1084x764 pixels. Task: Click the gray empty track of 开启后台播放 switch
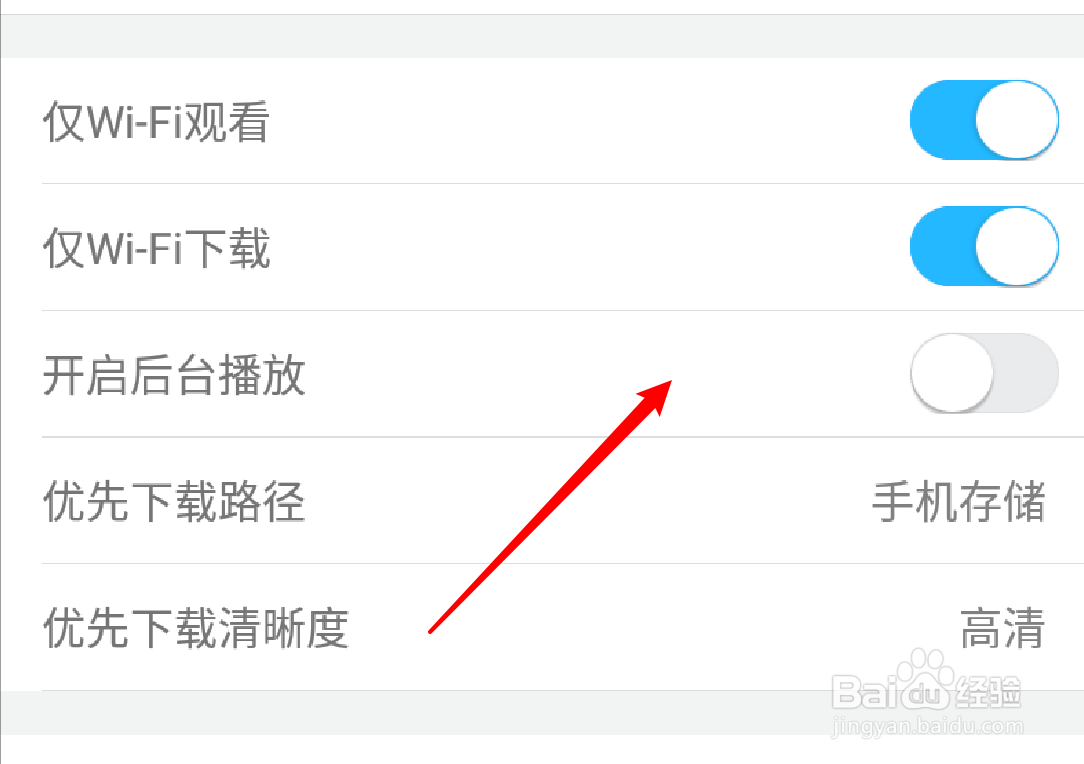point(1027,373)
